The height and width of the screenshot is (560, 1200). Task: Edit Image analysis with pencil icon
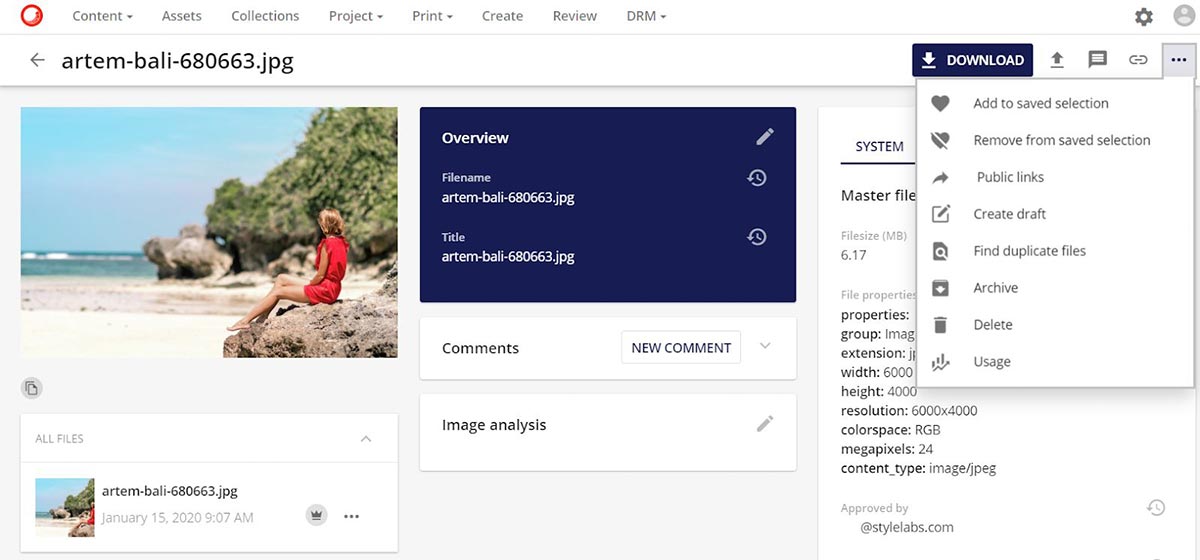coord(765,424)
